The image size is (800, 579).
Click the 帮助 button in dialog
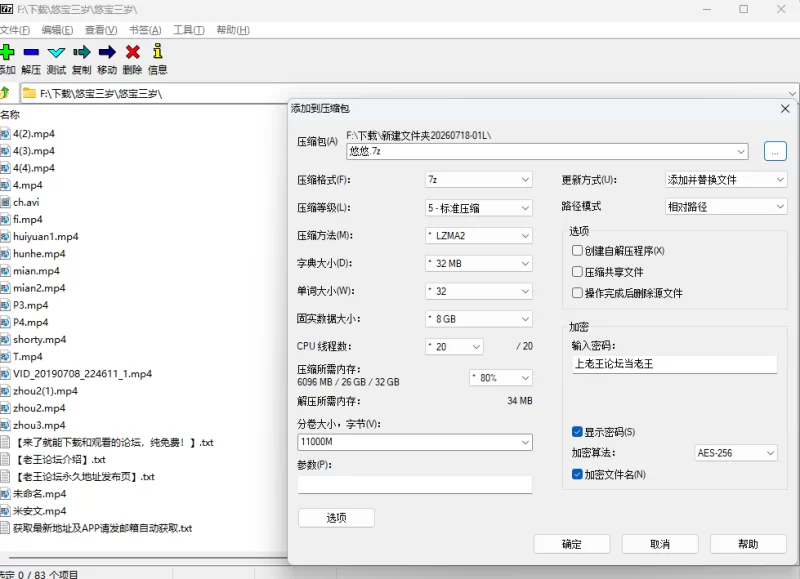point(748,544)
